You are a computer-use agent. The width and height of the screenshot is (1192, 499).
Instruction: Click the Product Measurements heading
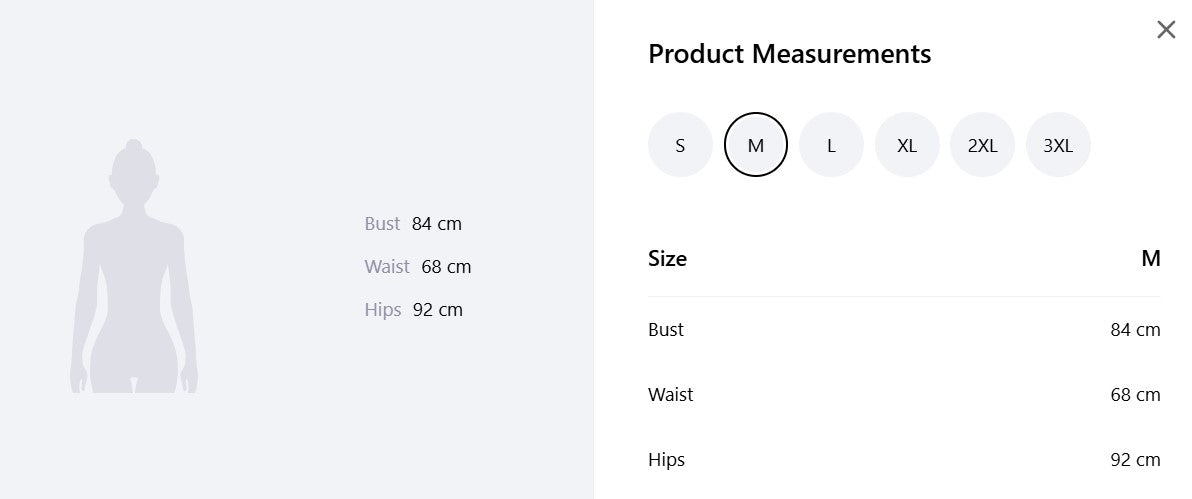tap(789, 54)
